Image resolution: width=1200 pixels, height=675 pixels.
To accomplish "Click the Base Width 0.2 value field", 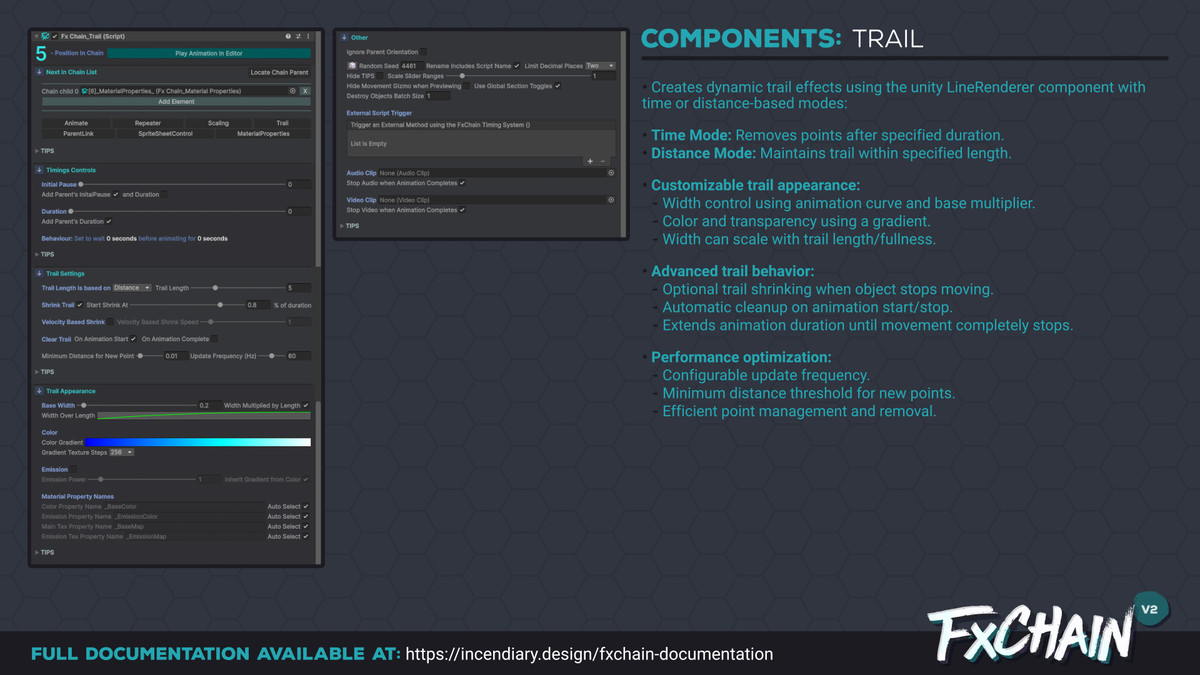I will point(209,405).
